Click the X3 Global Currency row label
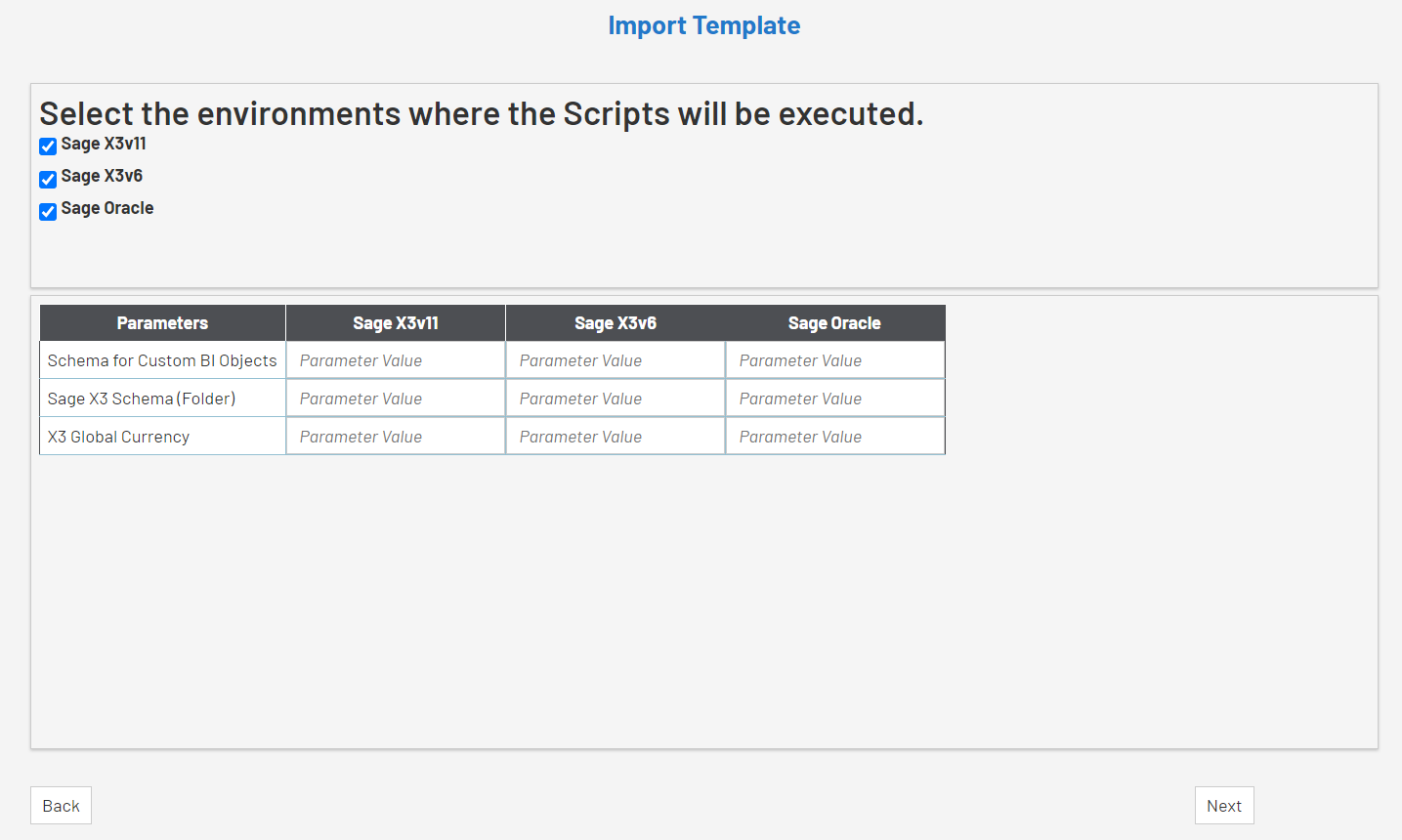 point(118,437)
